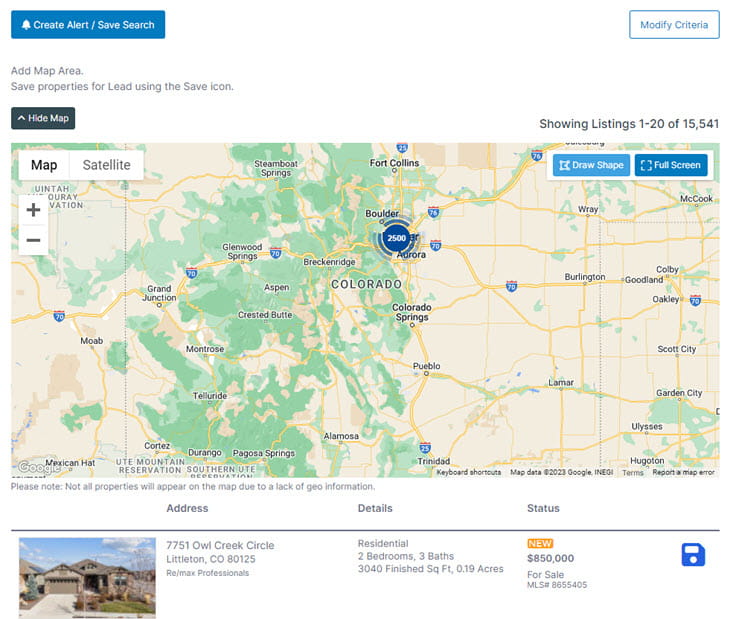Open 7751 Owl Creek Circle address link
730x619 pixels.
pos(220,545)
